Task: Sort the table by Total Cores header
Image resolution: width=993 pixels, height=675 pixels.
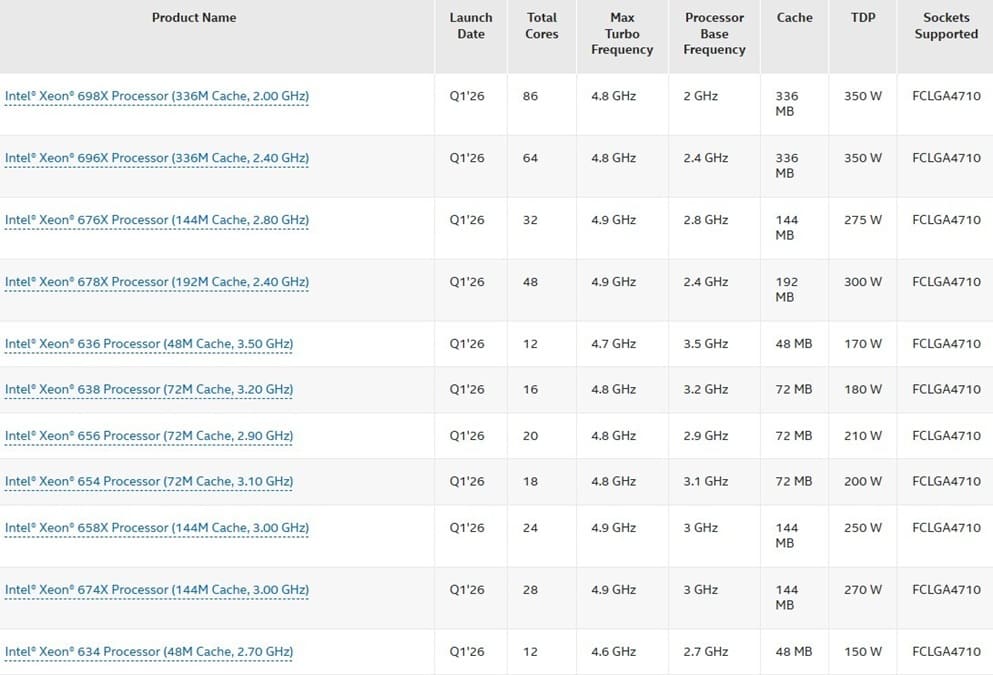Action: (542, 26)
